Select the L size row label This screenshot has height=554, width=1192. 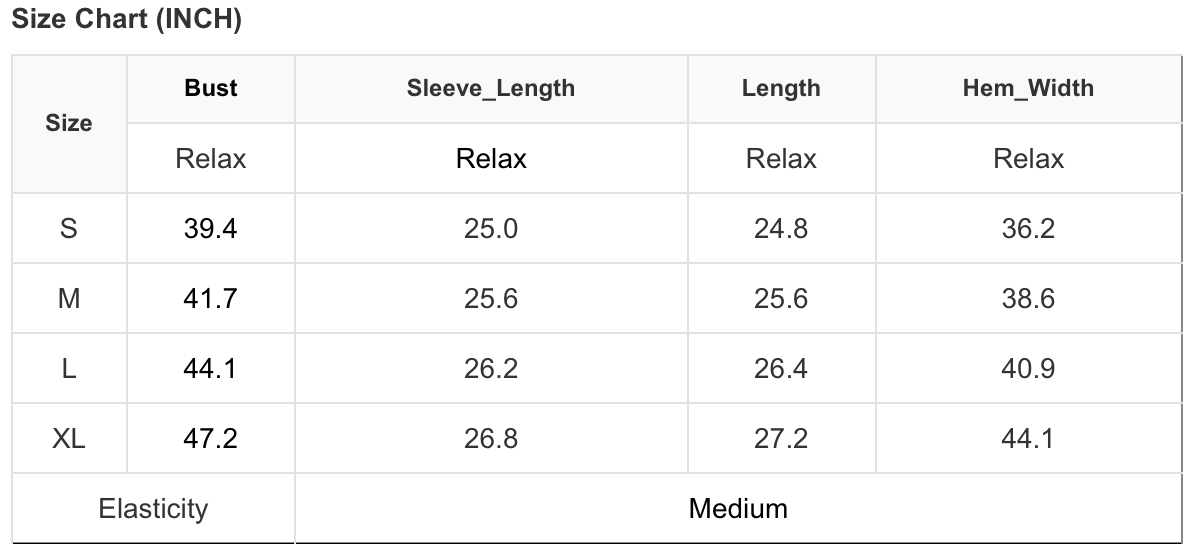coord(68,369)
